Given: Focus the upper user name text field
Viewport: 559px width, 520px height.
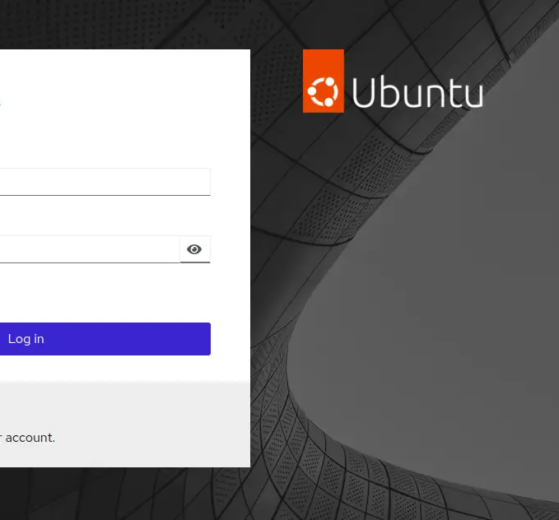Looking at the screenshot, I should point(105,182).
